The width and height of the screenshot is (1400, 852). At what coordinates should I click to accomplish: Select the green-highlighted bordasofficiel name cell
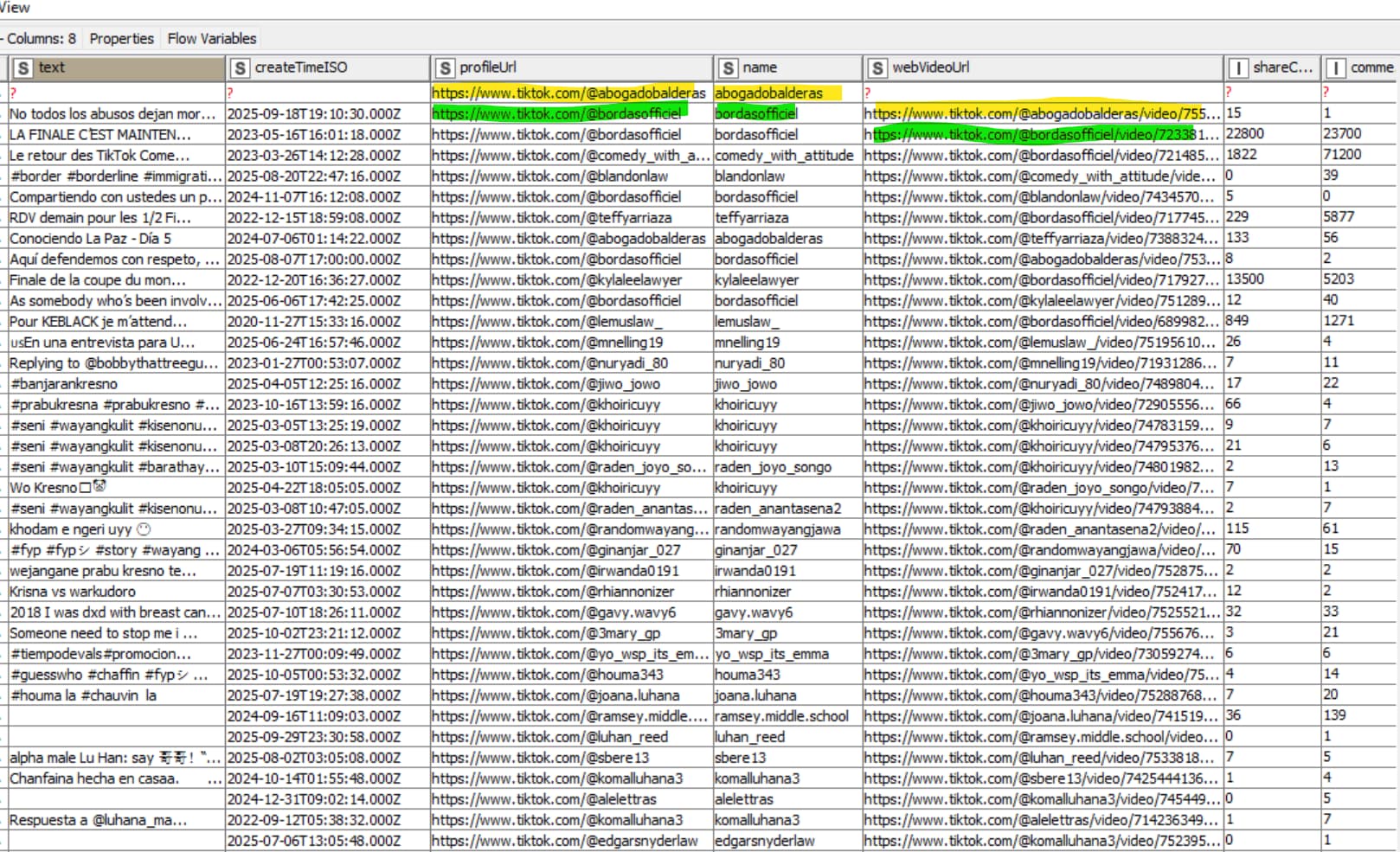(x=756, y=113)
